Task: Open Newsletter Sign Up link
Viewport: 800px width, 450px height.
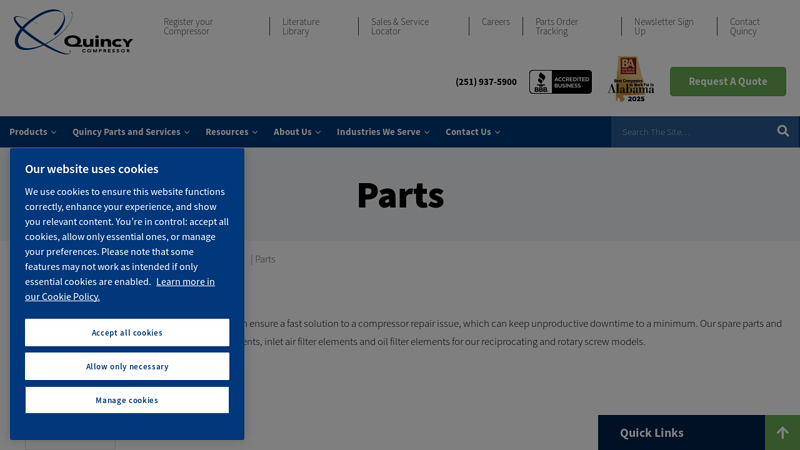Action: pyautogui.click(x=663, y=27)
